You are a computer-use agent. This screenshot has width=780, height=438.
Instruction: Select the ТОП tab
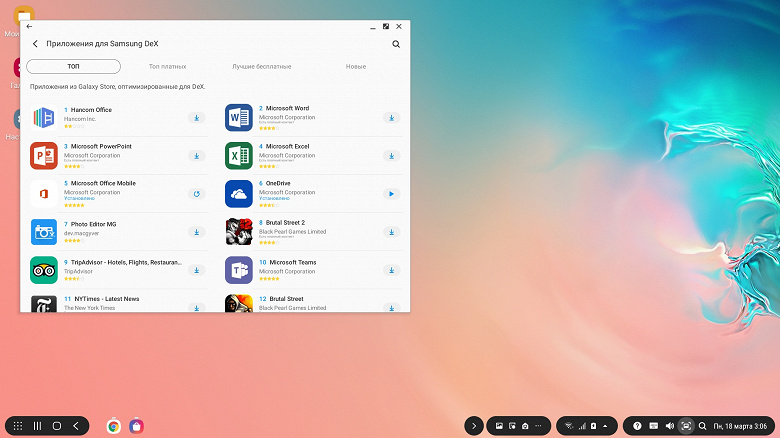tap(74, 66)
